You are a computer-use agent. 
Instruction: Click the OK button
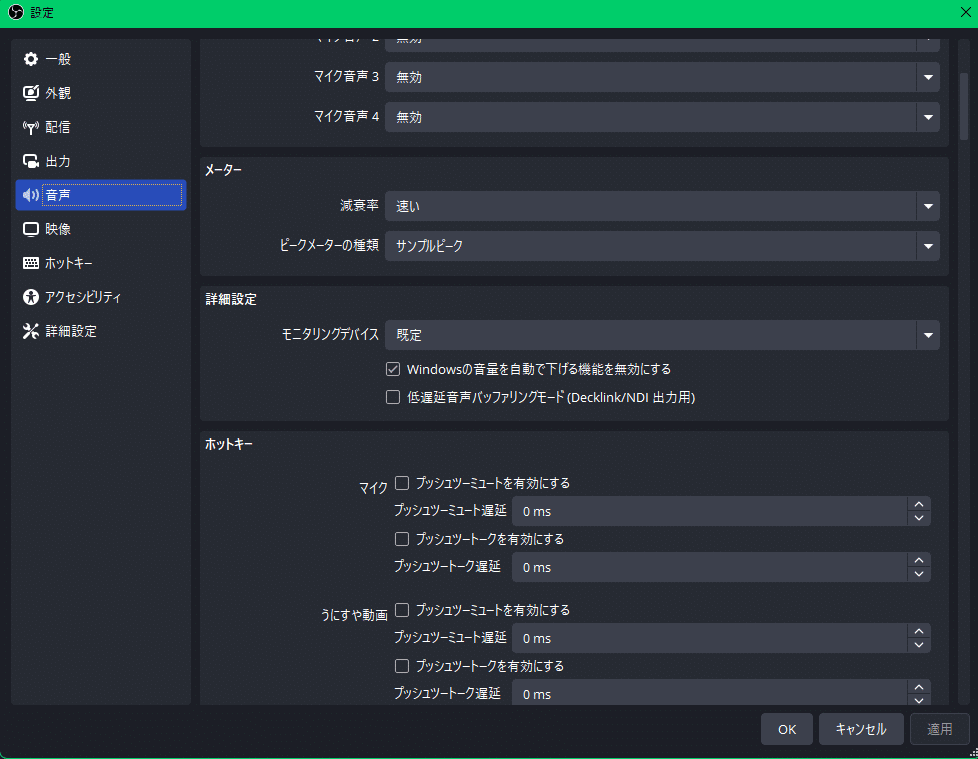[787, 729]
